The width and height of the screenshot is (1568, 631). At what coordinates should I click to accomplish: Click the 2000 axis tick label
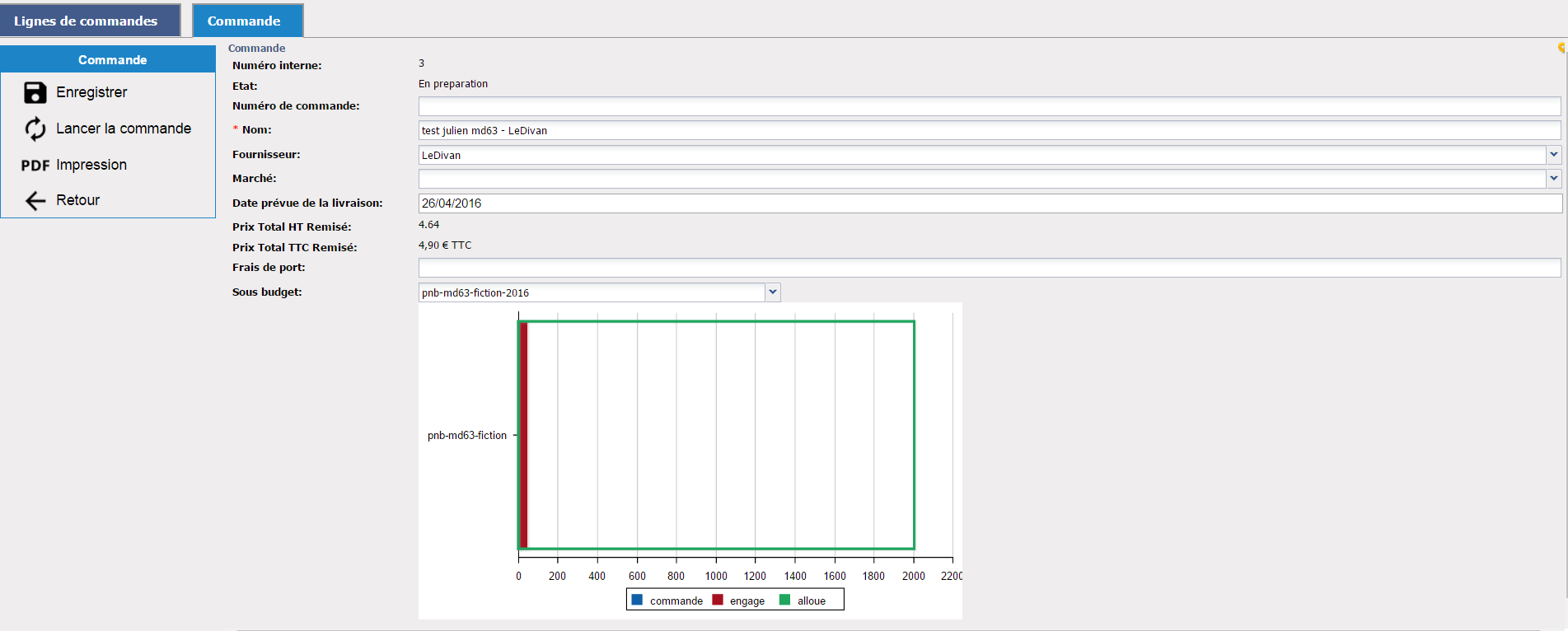tap(914, 576)
